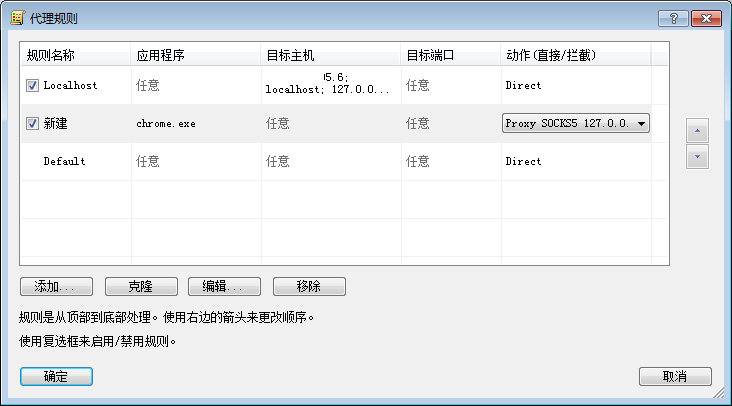Click the 添加... button
The width and height of the screenshot is (732, 406).
point(56,287)
